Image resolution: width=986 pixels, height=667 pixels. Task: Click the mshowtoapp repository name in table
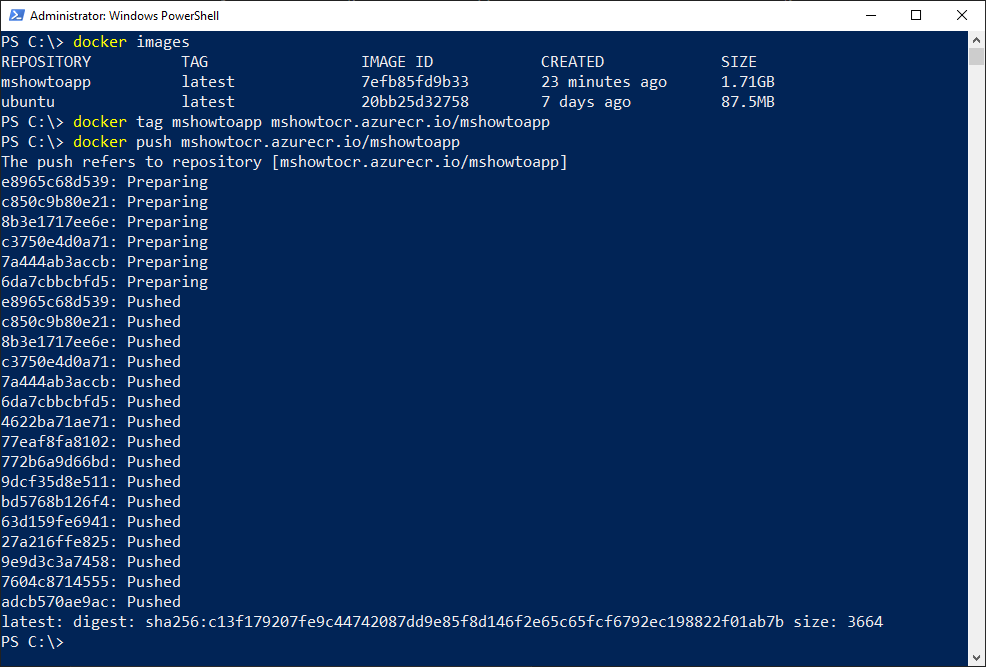(46, 82)
